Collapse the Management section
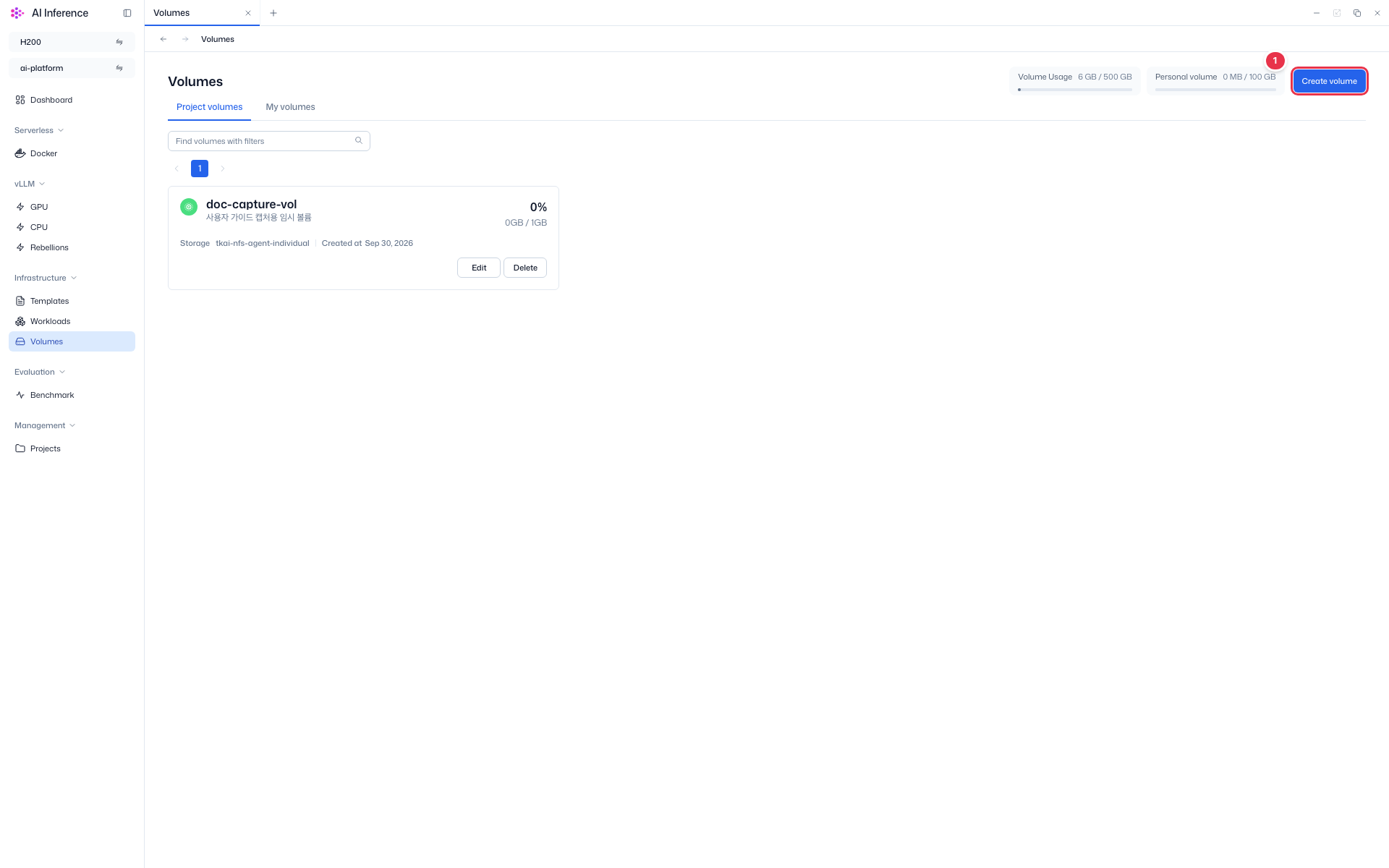The image size is (1389, 868). pyautogui.click(x=45, y=425)
